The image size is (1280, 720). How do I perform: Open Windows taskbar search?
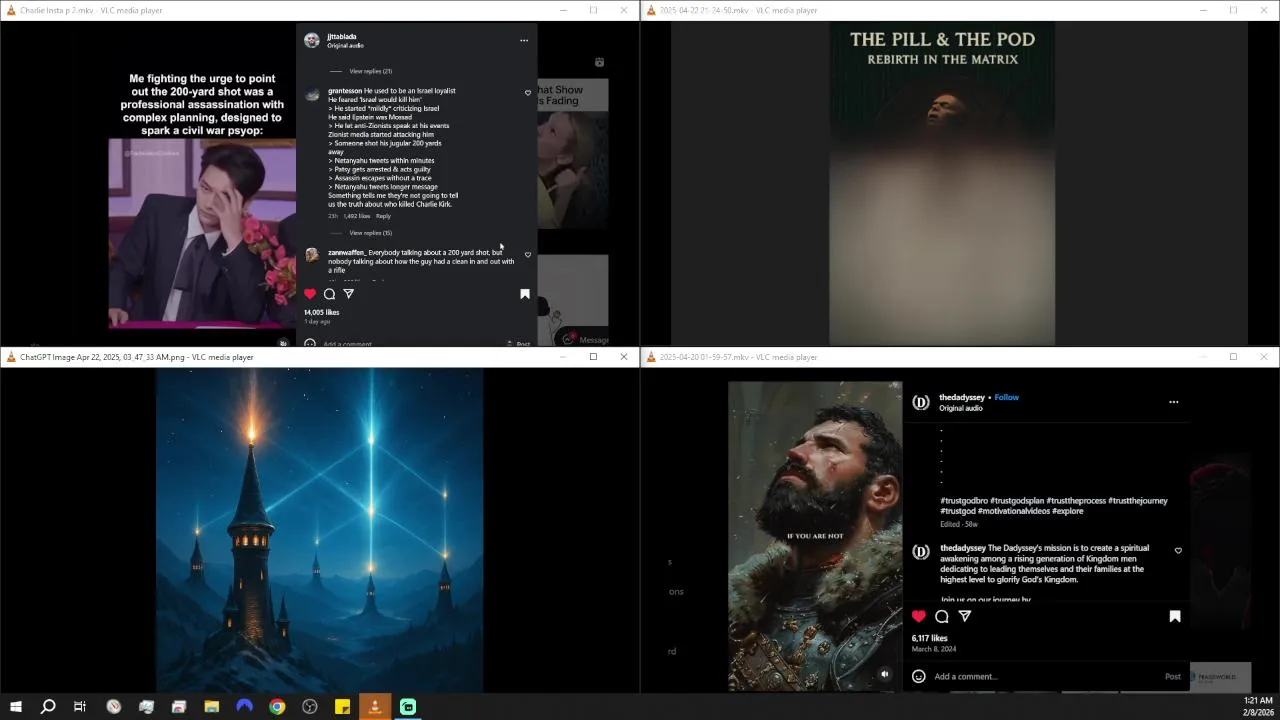[48, 707]
